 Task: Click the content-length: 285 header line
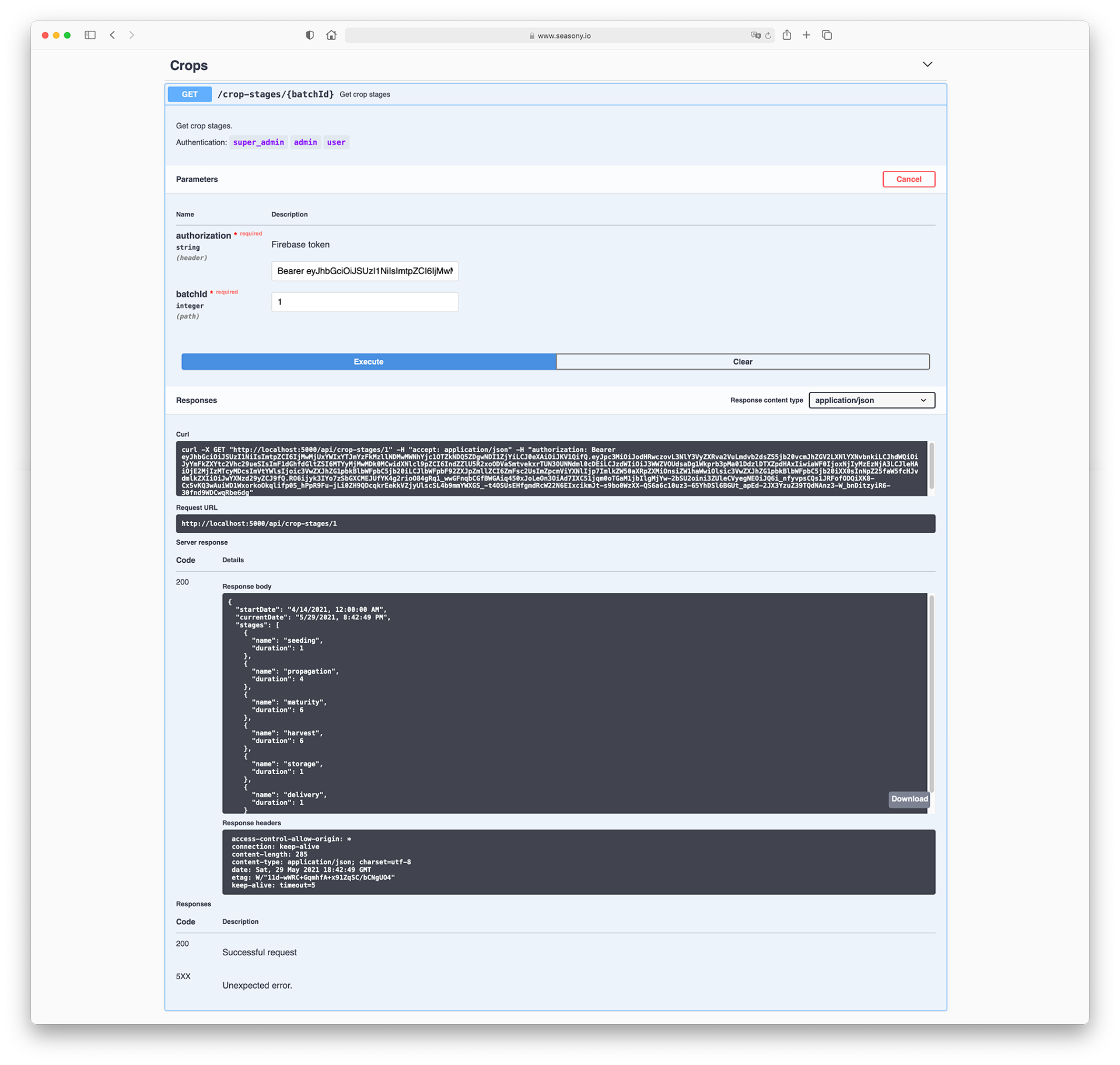click(269, 854)
